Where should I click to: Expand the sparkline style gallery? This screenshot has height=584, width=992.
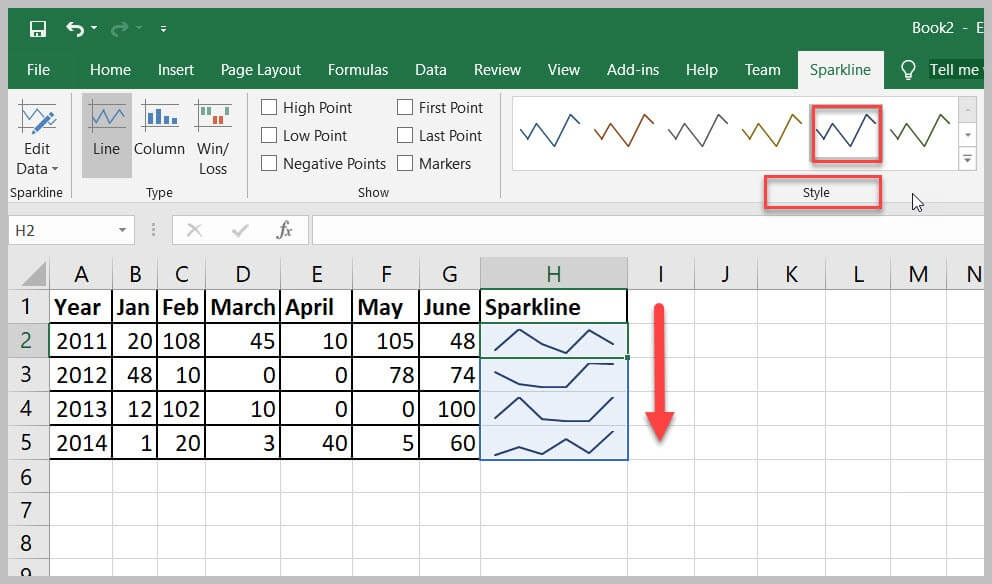pyautogui.click(x=967, y=159)
